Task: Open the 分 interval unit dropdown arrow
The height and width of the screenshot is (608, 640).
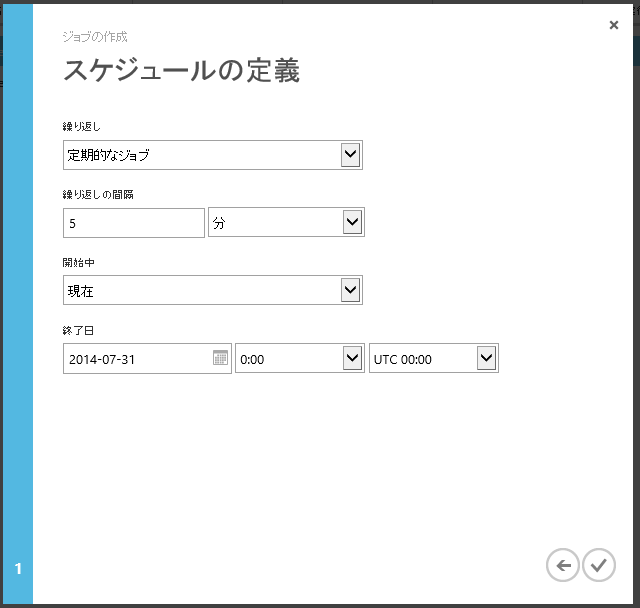Action: (352, 222)
